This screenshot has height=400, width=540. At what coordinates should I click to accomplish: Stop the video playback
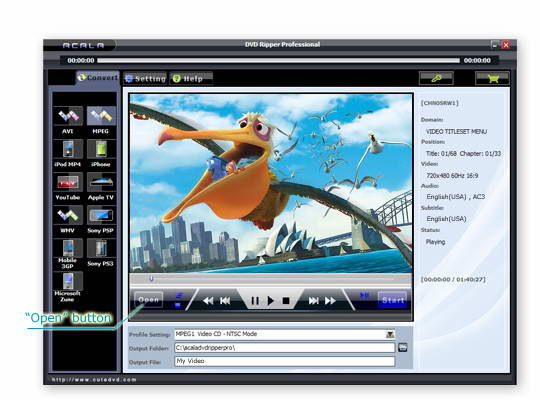[x=286, y=301]
